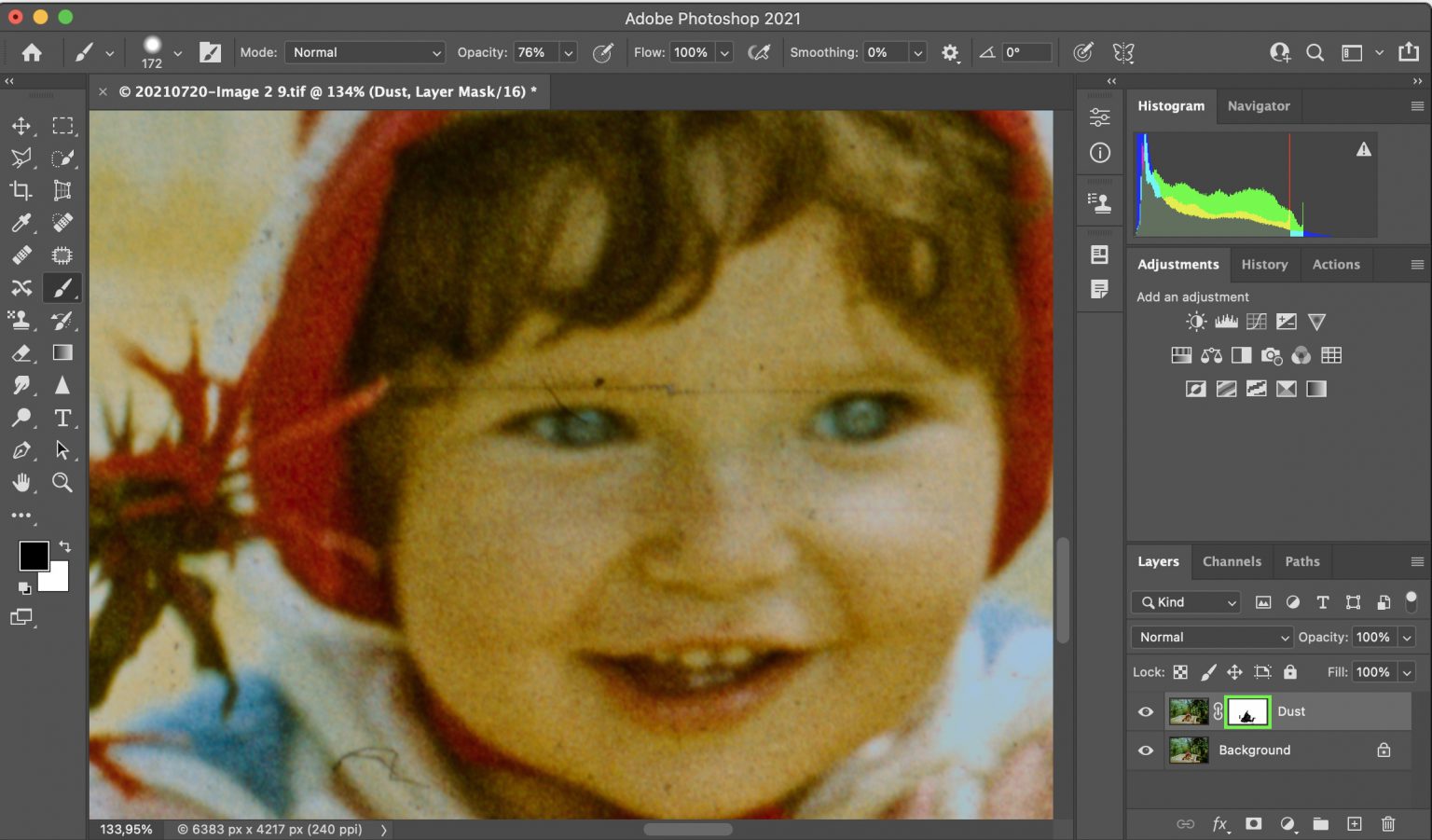The width and height of the screenshot is (1432, 840).
Task: Click the Share button
Action: click(1409, 53)
